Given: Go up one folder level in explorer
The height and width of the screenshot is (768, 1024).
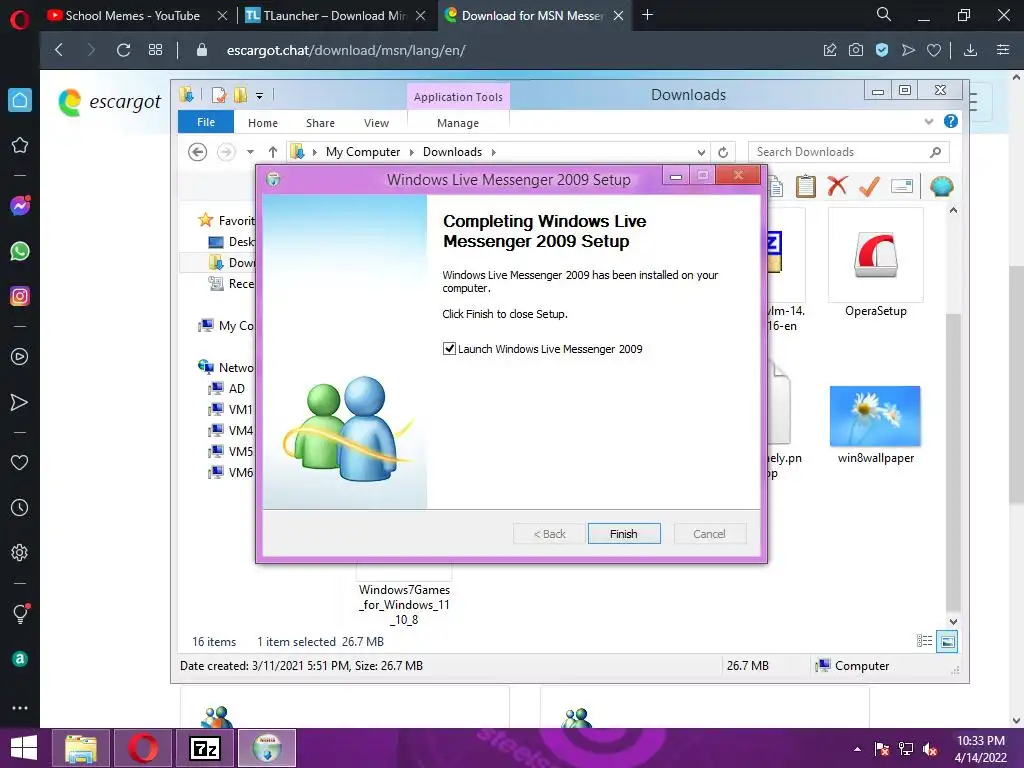Looking at the screenshot, I should (273, 152).
